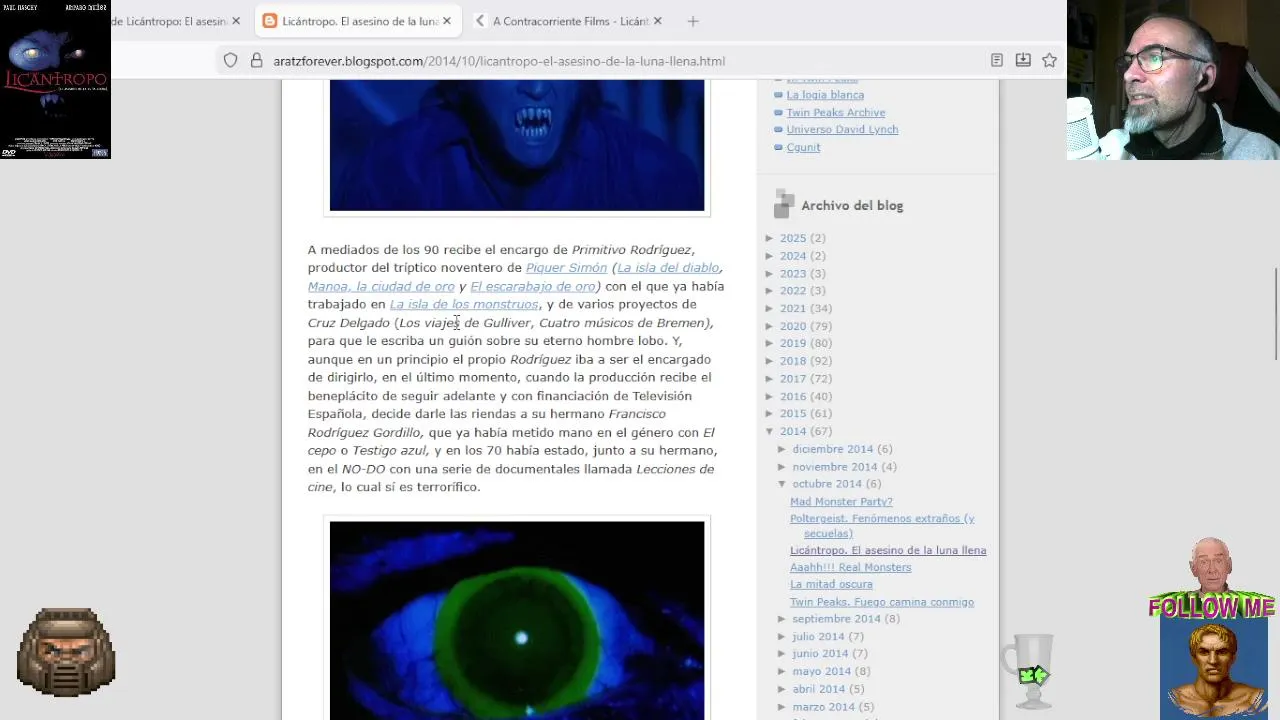Click the FOLLOW ME overlay banner

pyautogui.click(x=1211, y=607)
